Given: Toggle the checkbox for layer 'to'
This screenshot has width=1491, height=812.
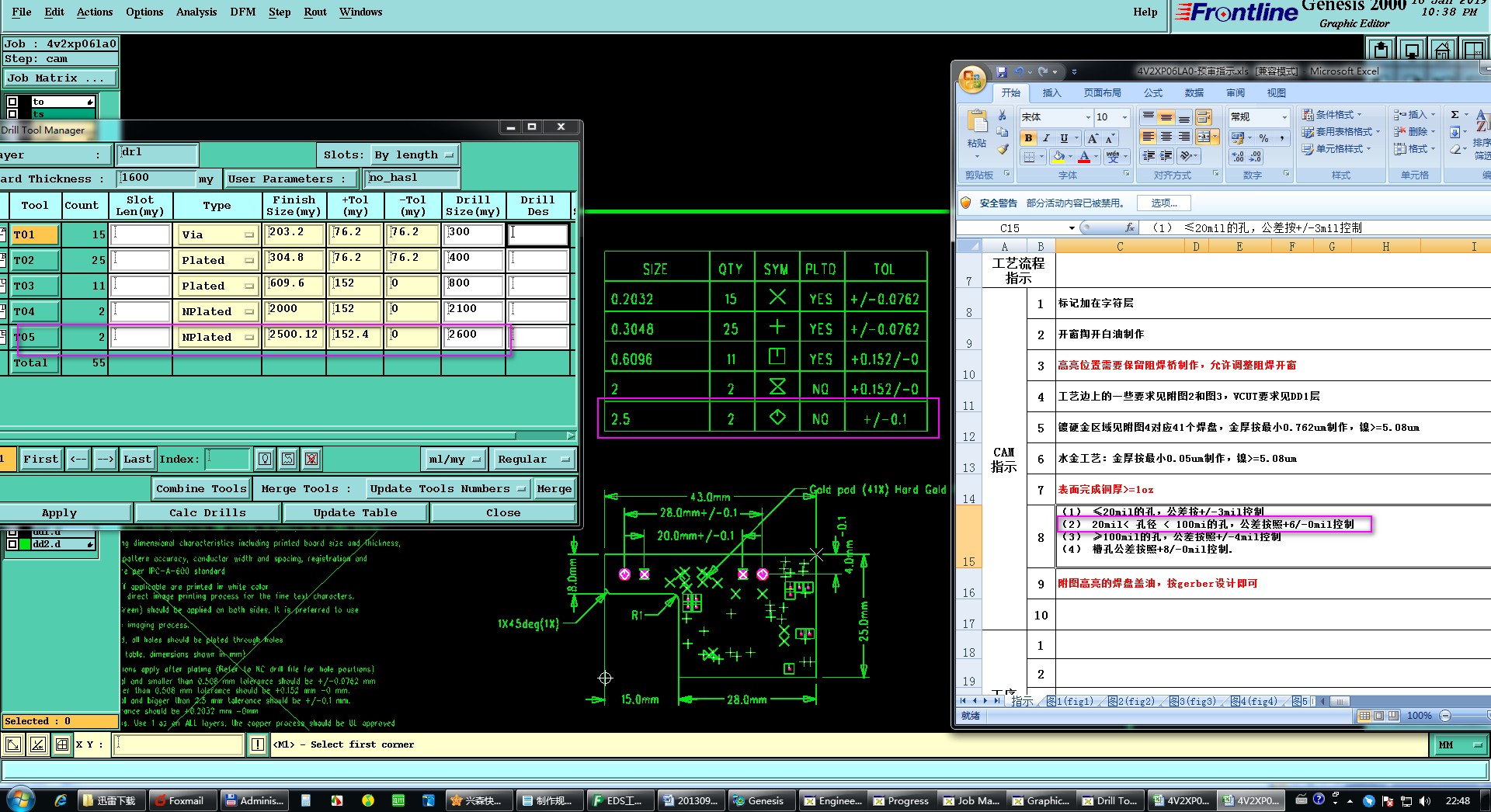Looking at the screenshot, I should [x=12, y=102].
